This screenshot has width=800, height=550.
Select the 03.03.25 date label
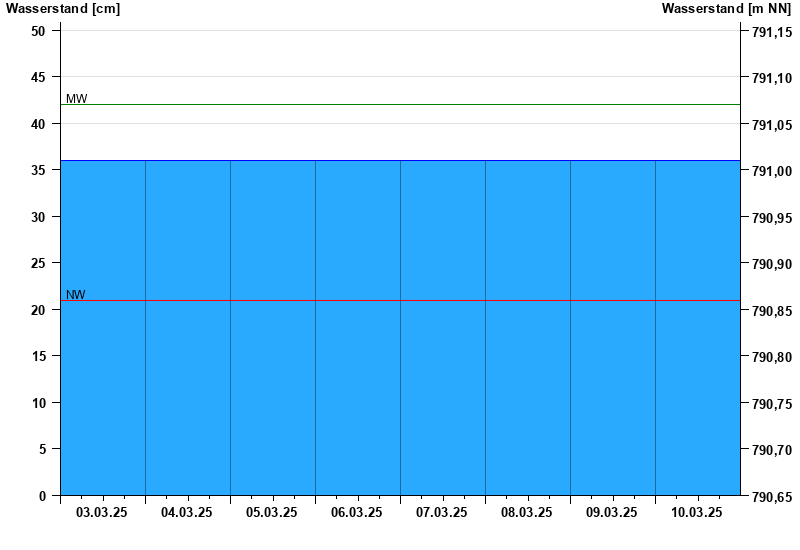pos(102,512)
